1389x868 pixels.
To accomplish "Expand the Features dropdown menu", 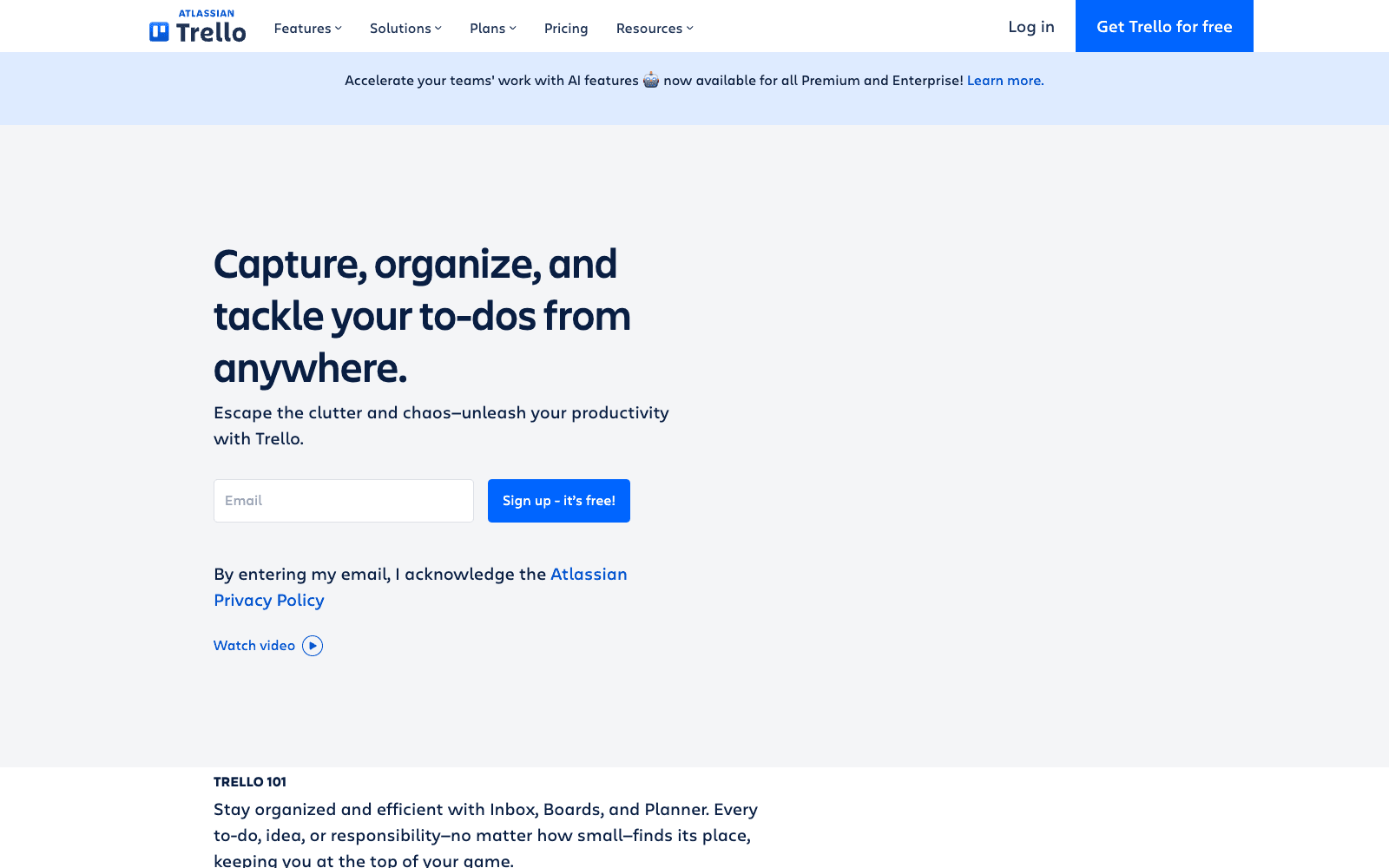I will 307,29.
